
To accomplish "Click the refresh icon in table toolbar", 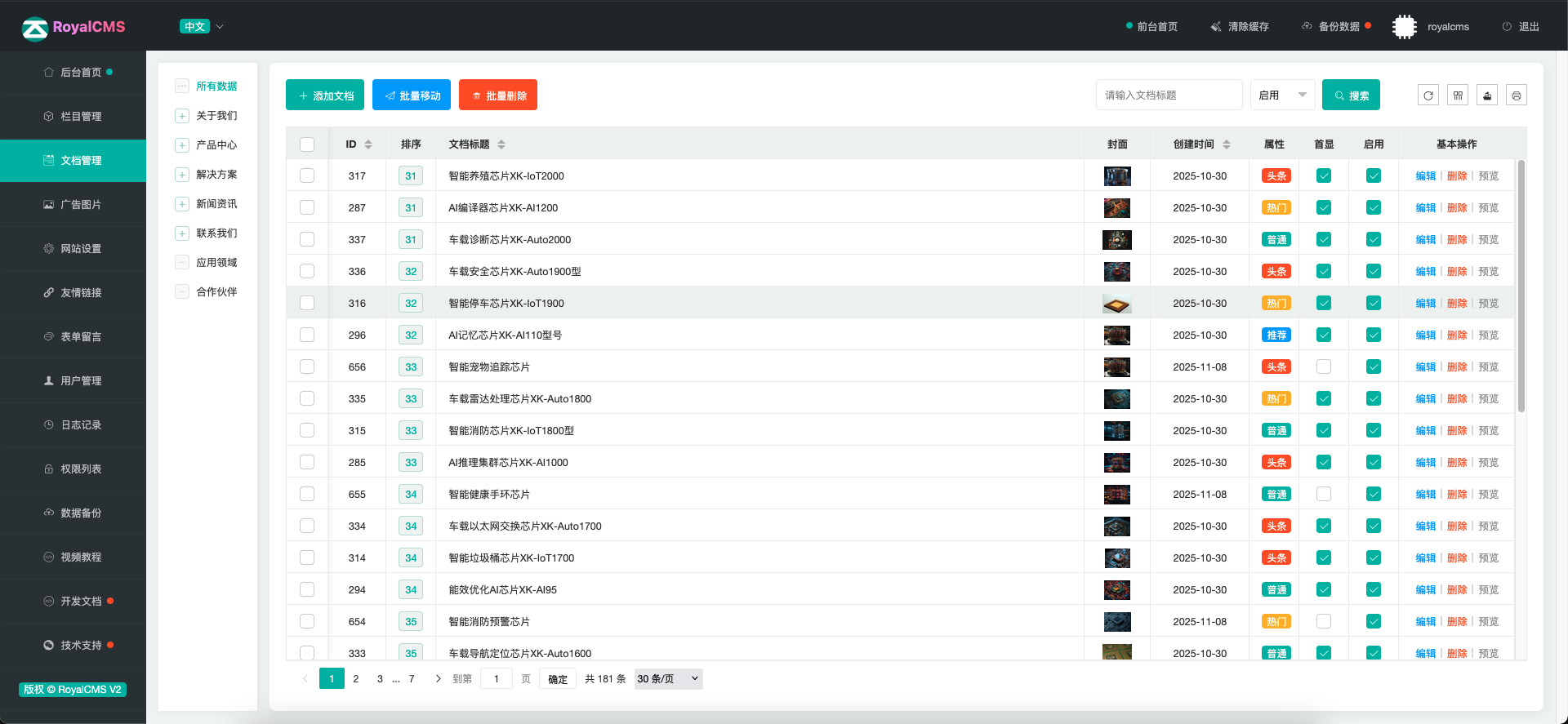I will [1428, 95].
